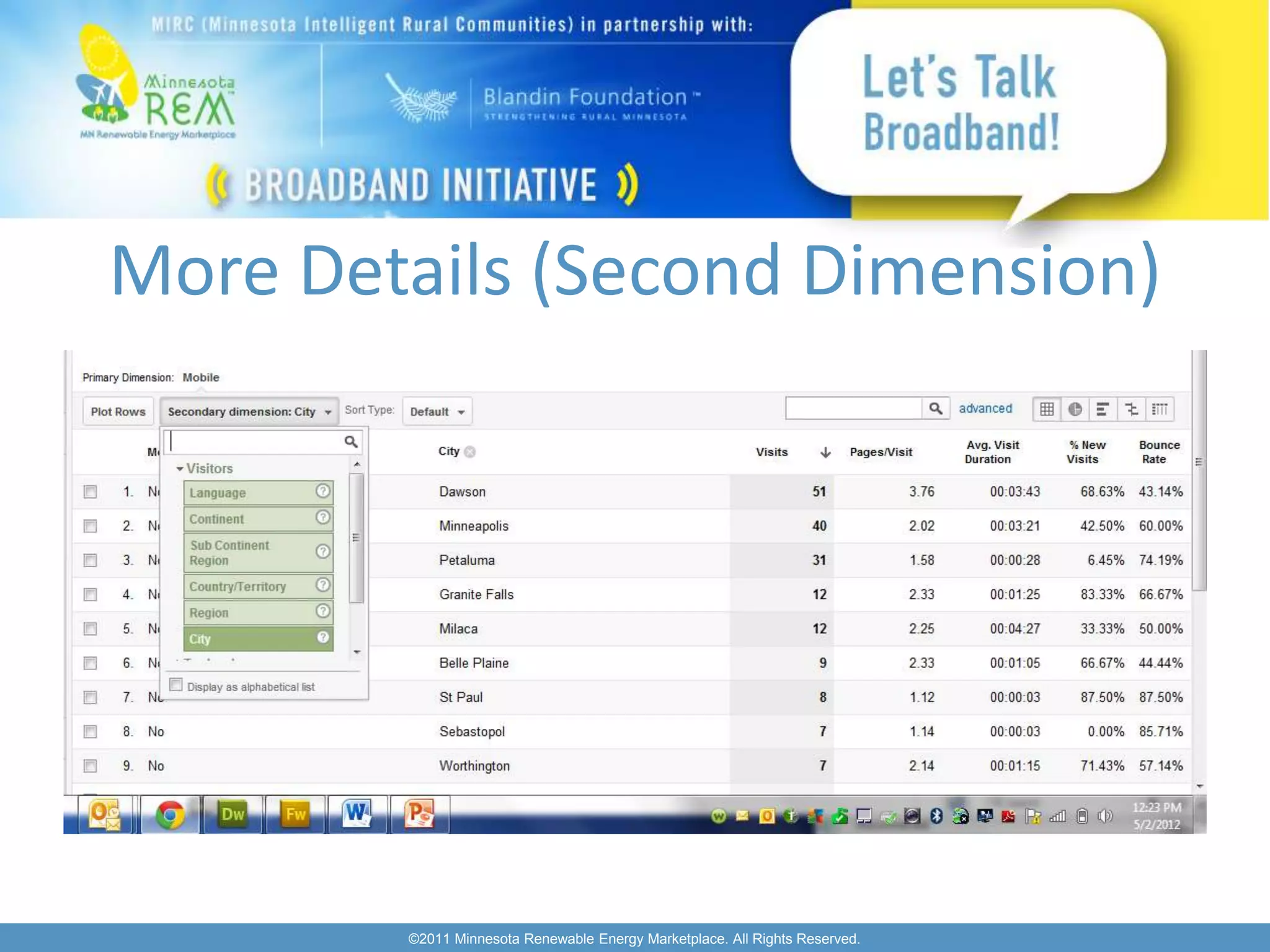Screen dimensions: 1270x952
Task: Select Sub Continent Region in dimension list
Action: coord(258,553)
